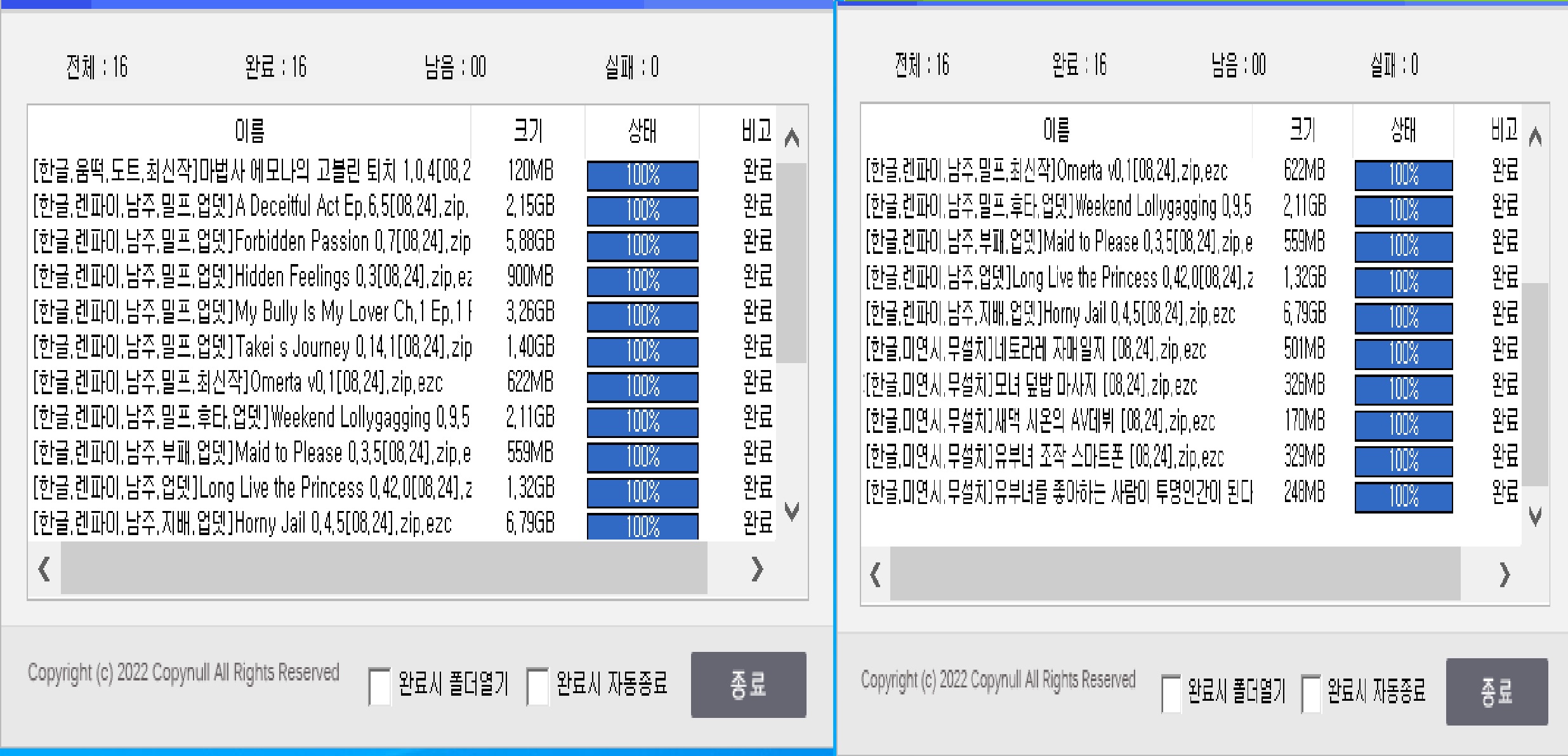Image resolution: width=1568 pixels, height=756 pixels.
Task: Toggle 완료시 자동종료 checkbox in right window
Action: tap(1310, 694)
